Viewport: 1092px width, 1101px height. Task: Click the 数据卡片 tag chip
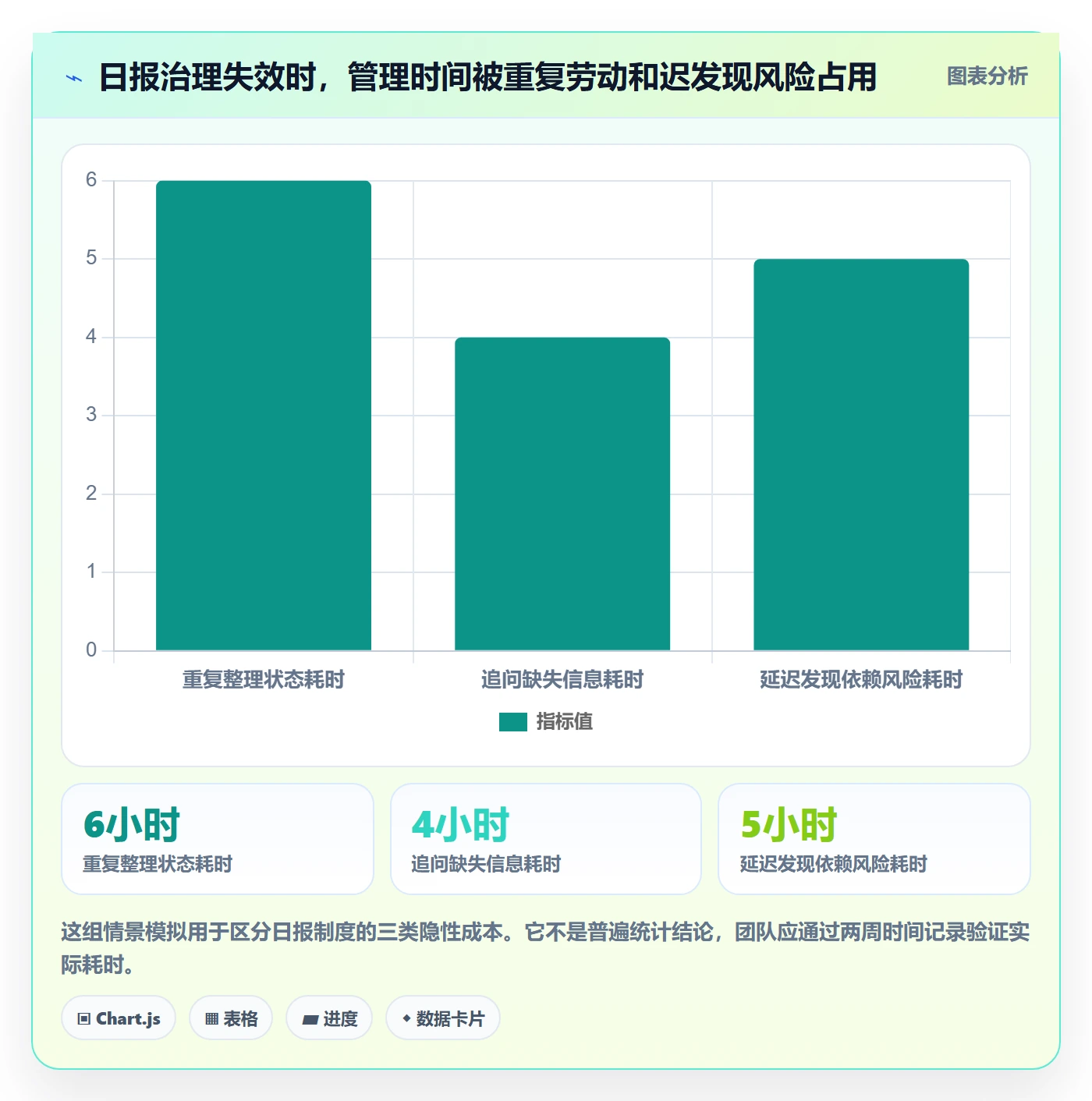(x=442, y=1018)
